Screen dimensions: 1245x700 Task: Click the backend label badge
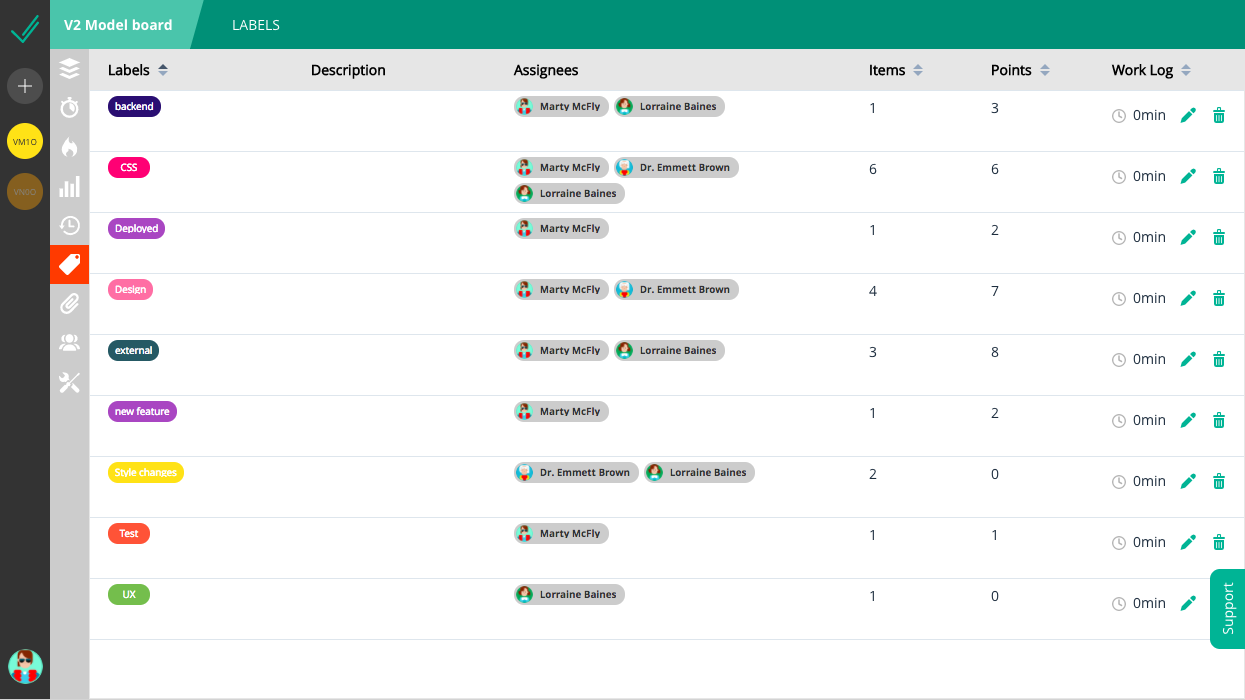134,106
